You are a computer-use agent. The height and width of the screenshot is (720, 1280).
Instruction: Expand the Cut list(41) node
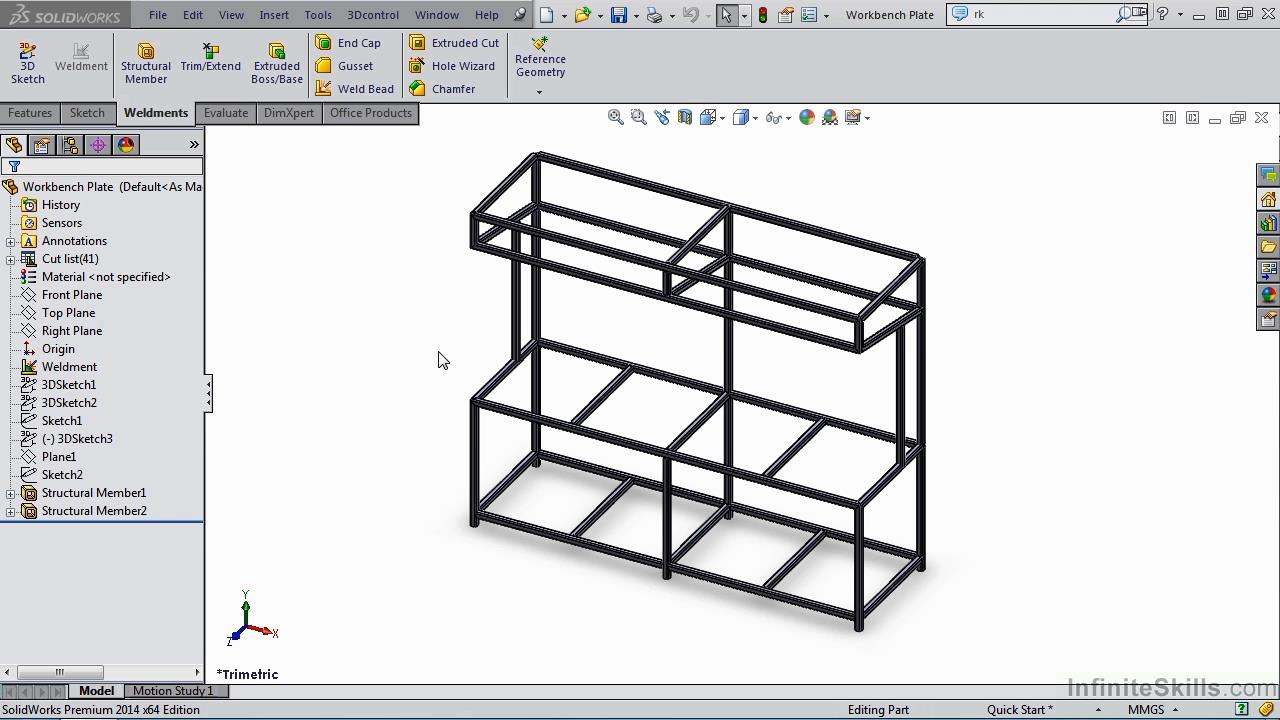10,259
